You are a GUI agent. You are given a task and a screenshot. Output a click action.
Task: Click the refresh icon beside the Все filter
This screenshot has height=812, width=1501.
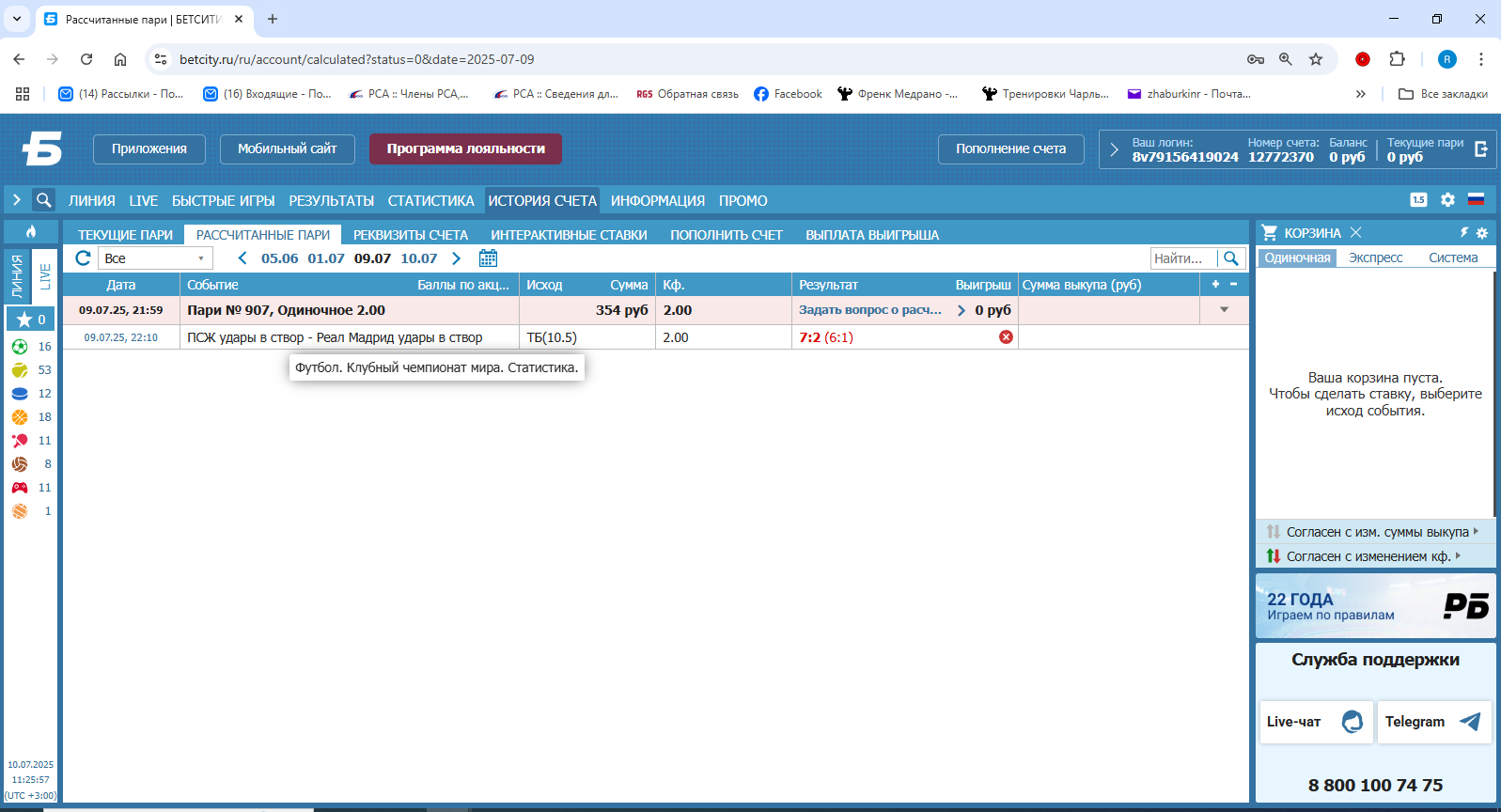pos(83,258)
